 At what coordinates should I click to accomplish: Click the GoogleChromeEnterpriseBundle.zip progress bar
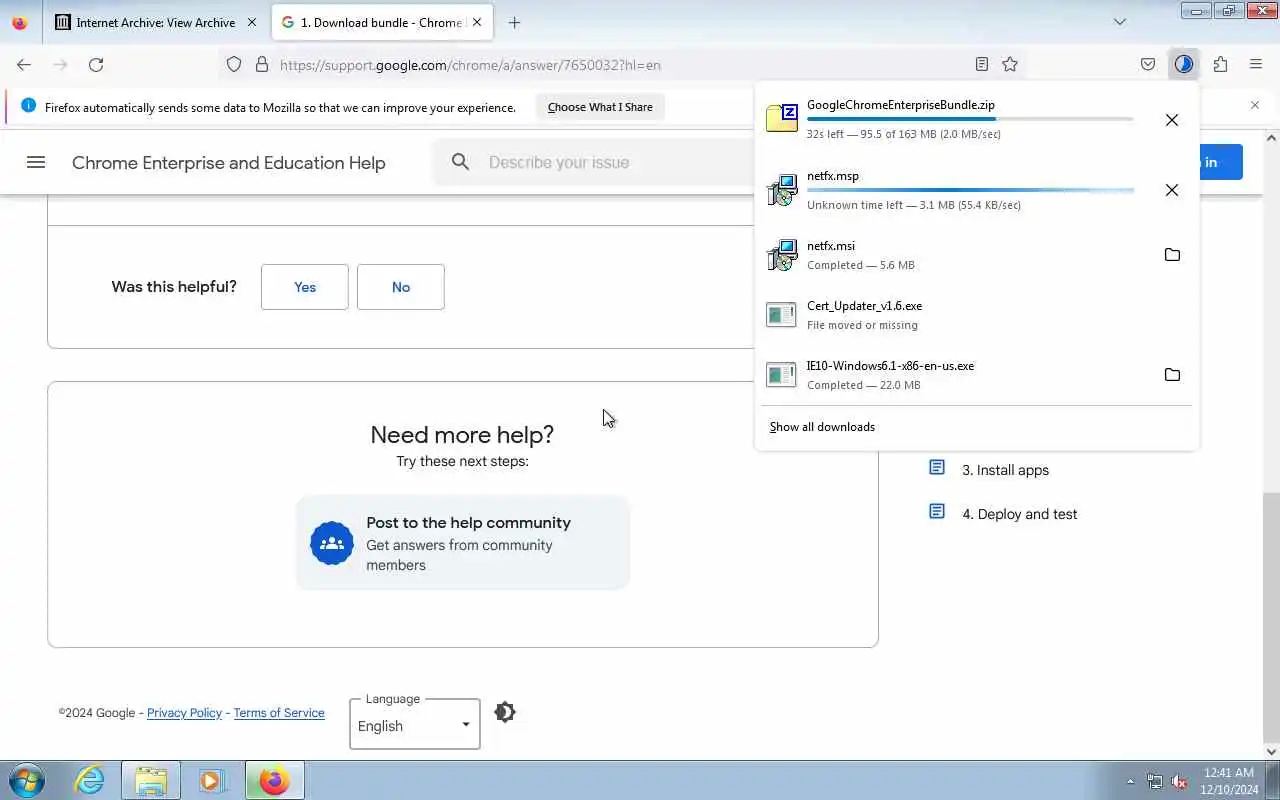[x=970, y=119]
